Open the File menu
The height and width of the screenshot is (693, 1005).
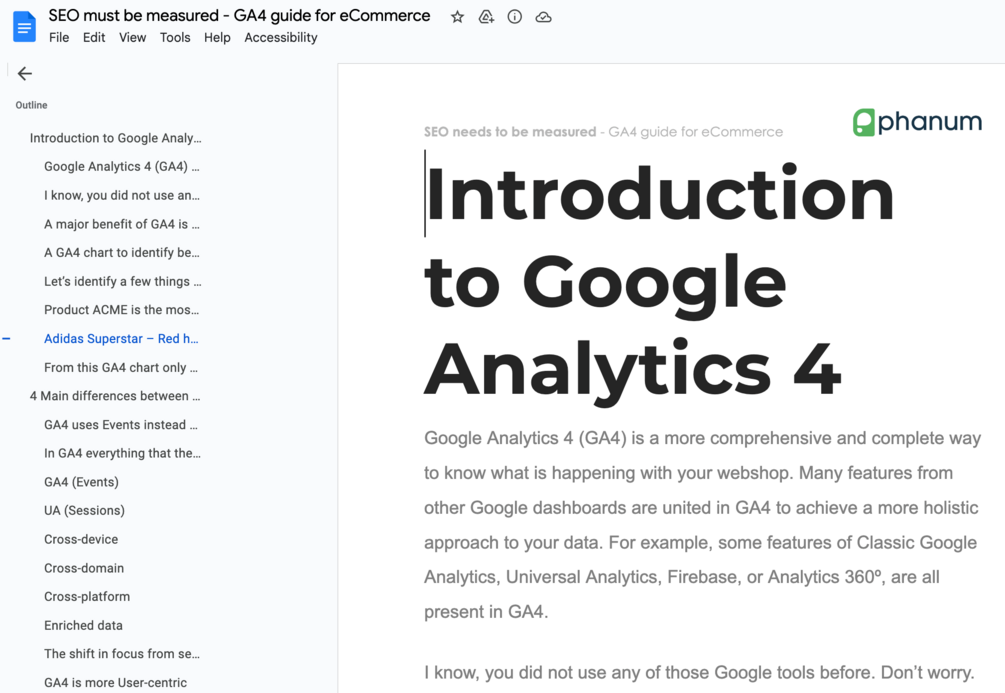tap(59, 38)
